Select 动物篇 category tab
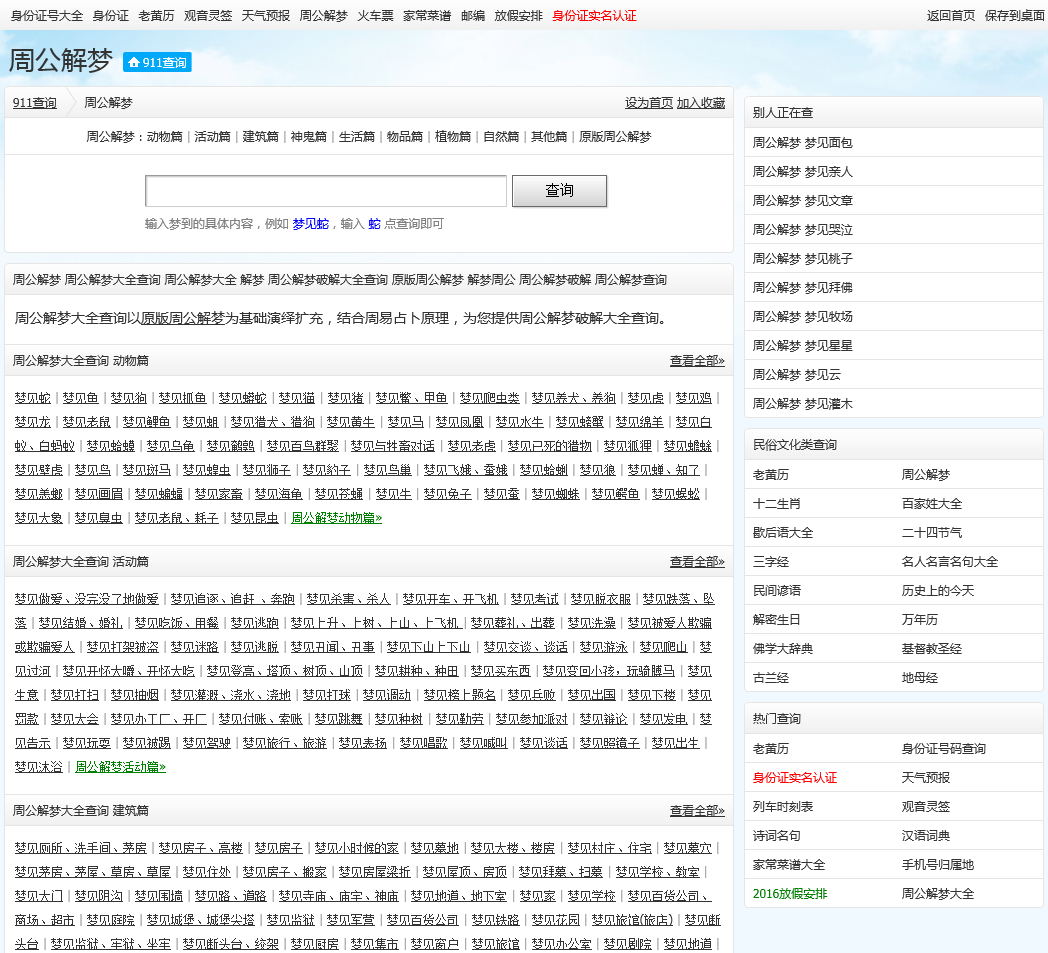The height and width of the screenshot is (953, 1048). click(x=164, y=136)
